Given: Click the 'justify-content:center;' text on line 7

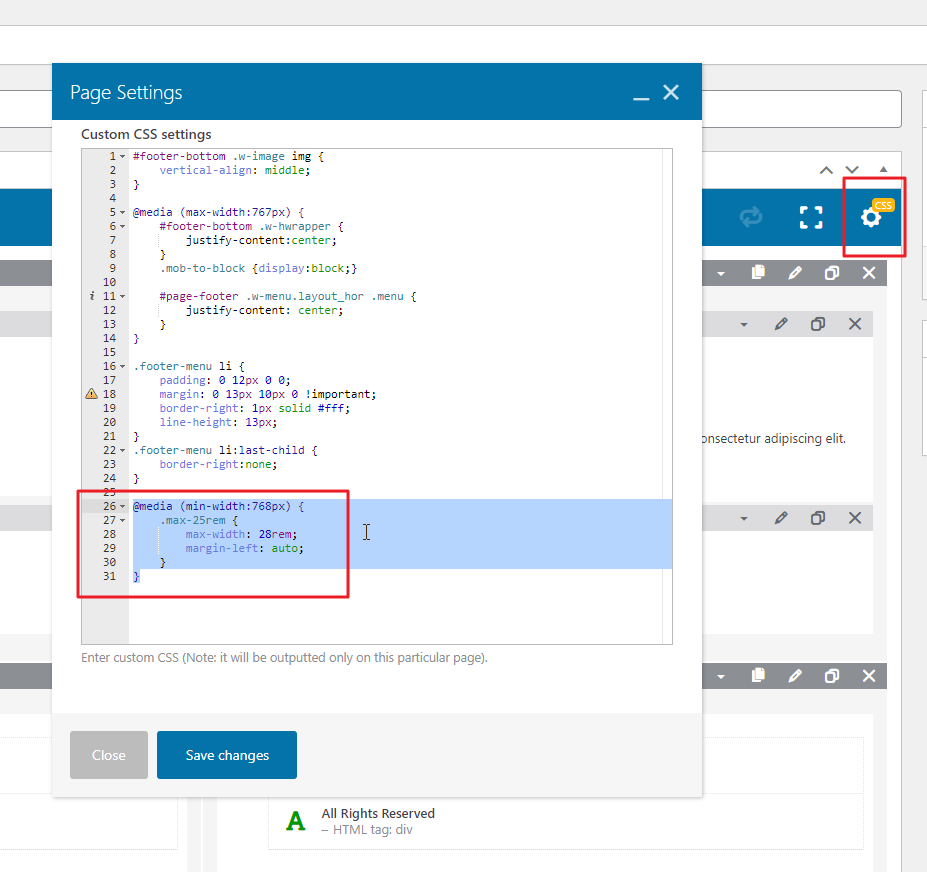Looking at the screenshot, I should (261, 240).
